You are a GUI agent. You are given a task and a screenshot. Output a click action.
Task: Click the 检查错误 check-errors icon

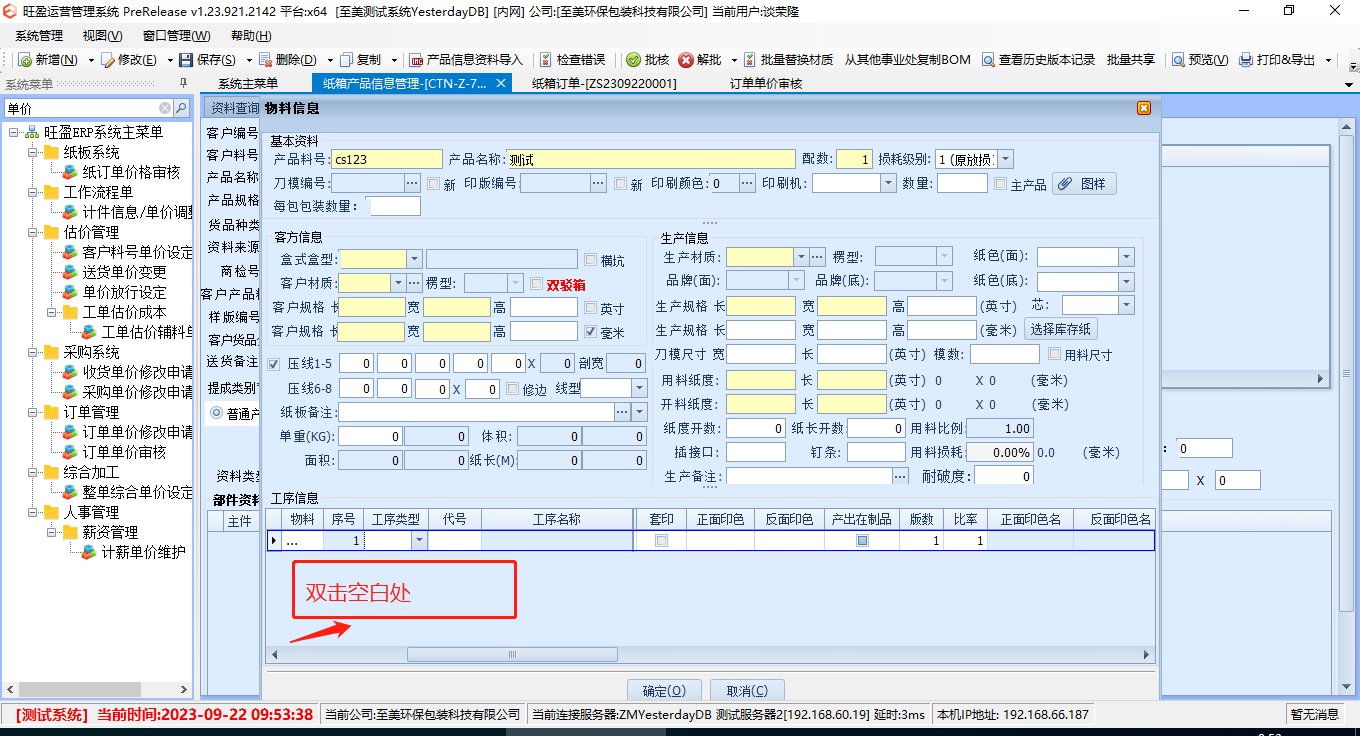coord(546,60)
